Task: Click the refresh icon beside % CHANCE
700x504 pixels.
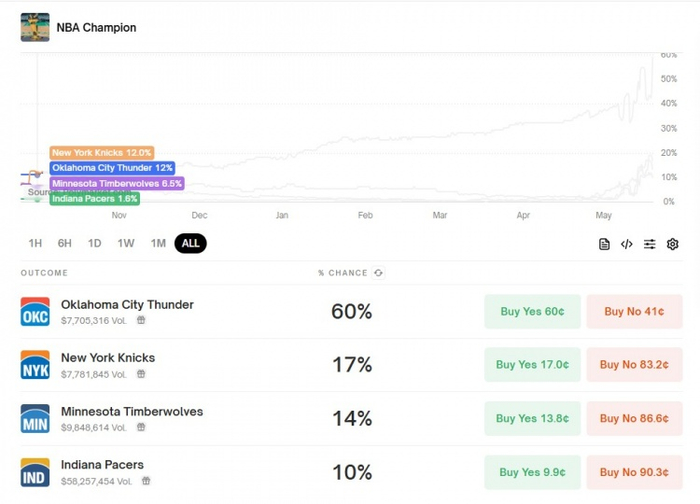Action: tap(379, 273)
